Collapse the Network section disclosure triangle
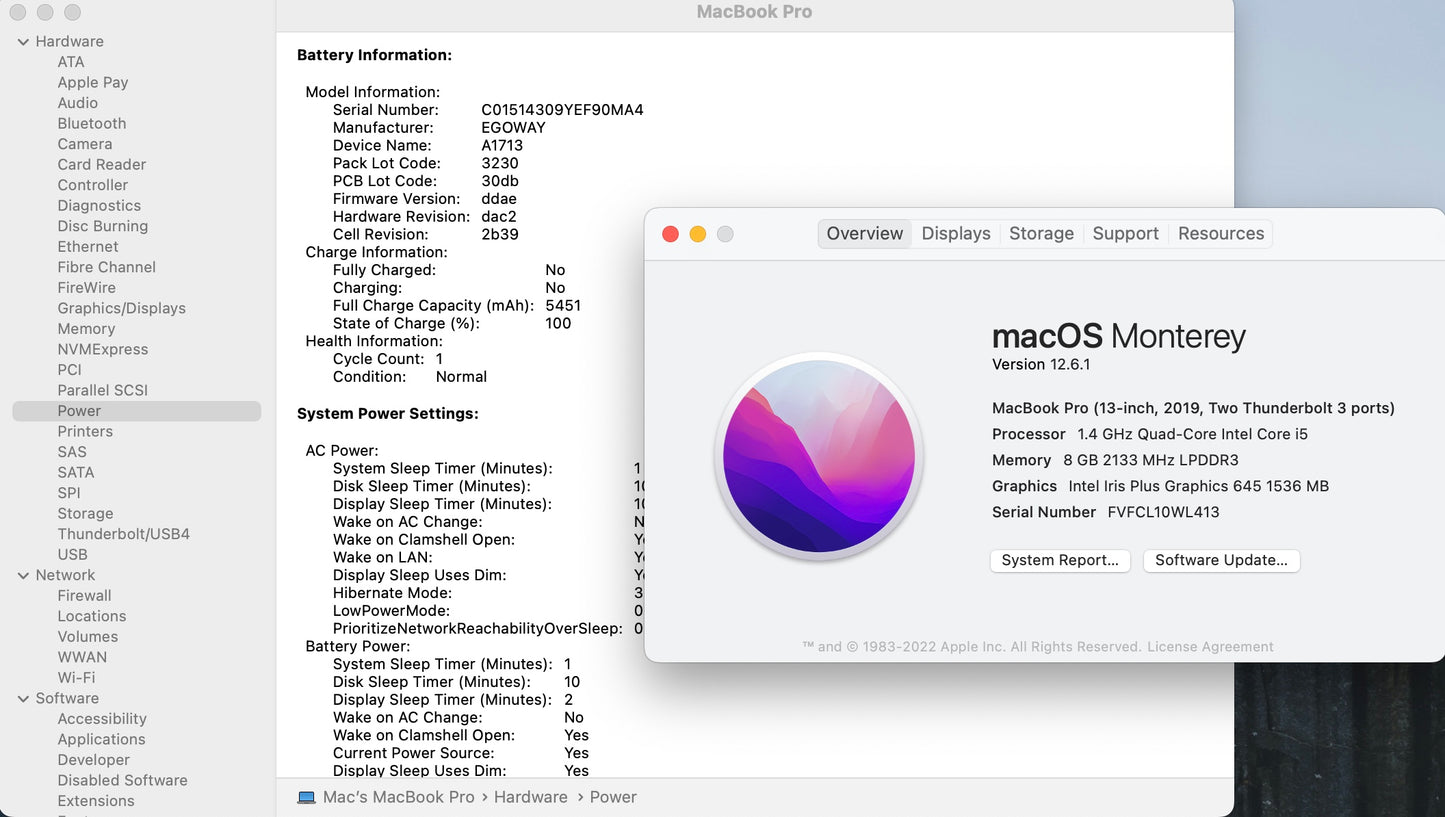 (23, 576)
